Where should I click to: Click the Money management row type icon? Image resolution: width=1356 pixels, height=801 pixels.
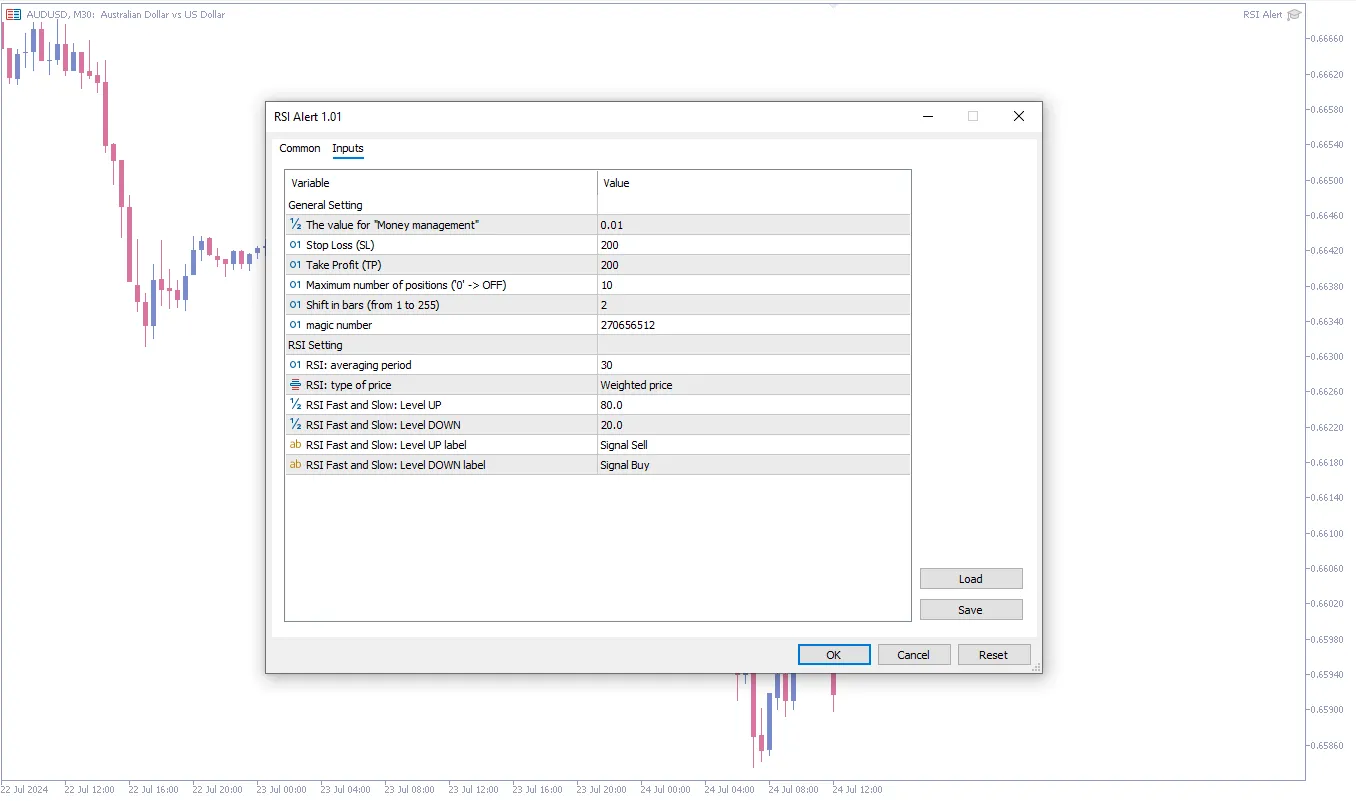(295, 225)
